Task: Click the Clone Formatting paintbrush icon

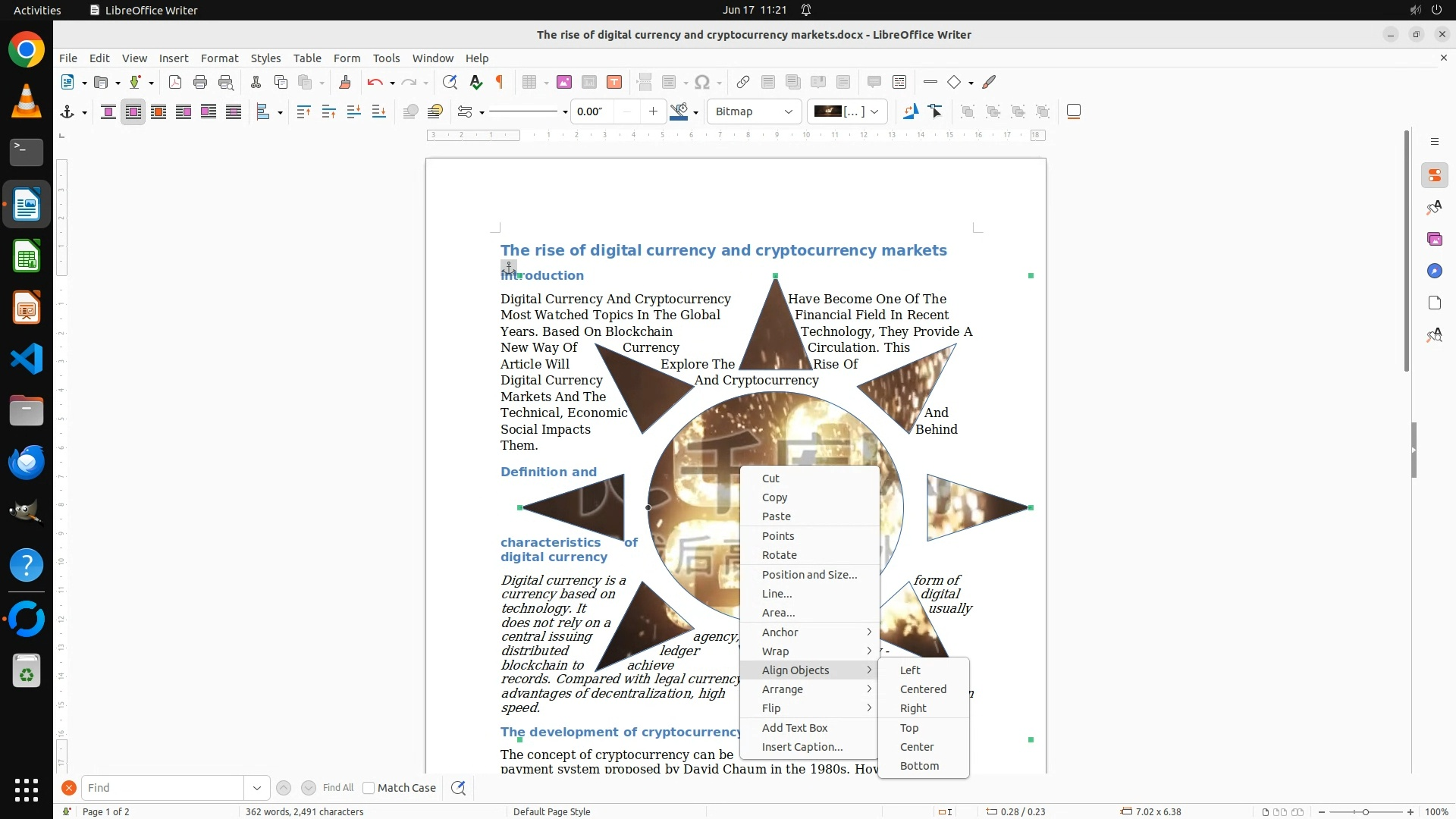Action: (345, 82)
